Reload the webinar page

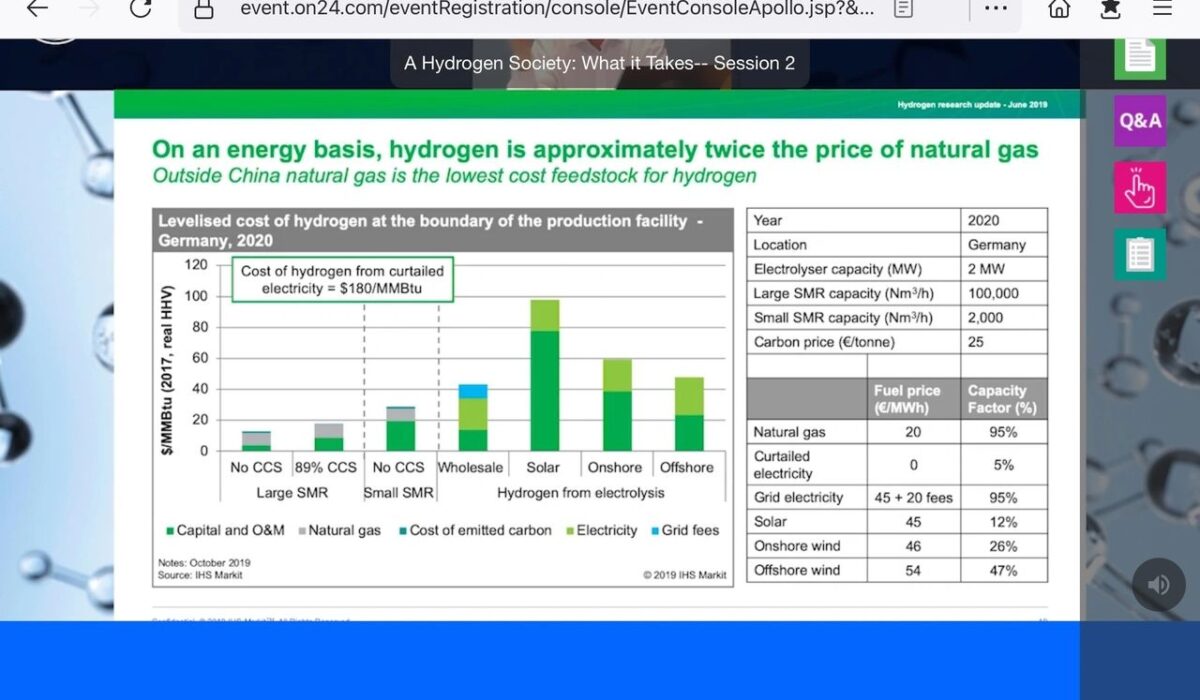coord(141,9)
